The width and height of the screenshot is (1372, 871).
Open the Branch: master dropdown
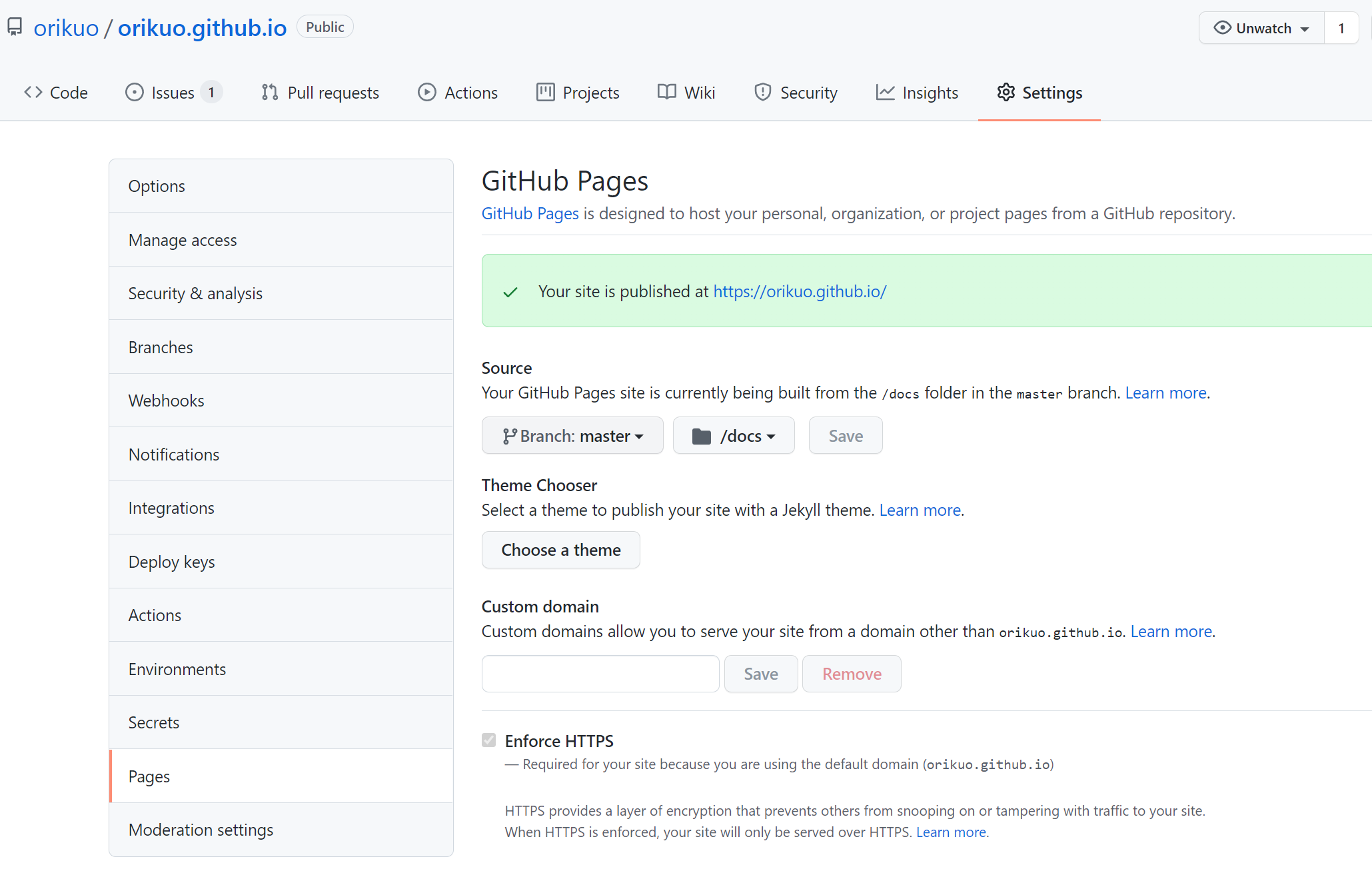point(572,435)
